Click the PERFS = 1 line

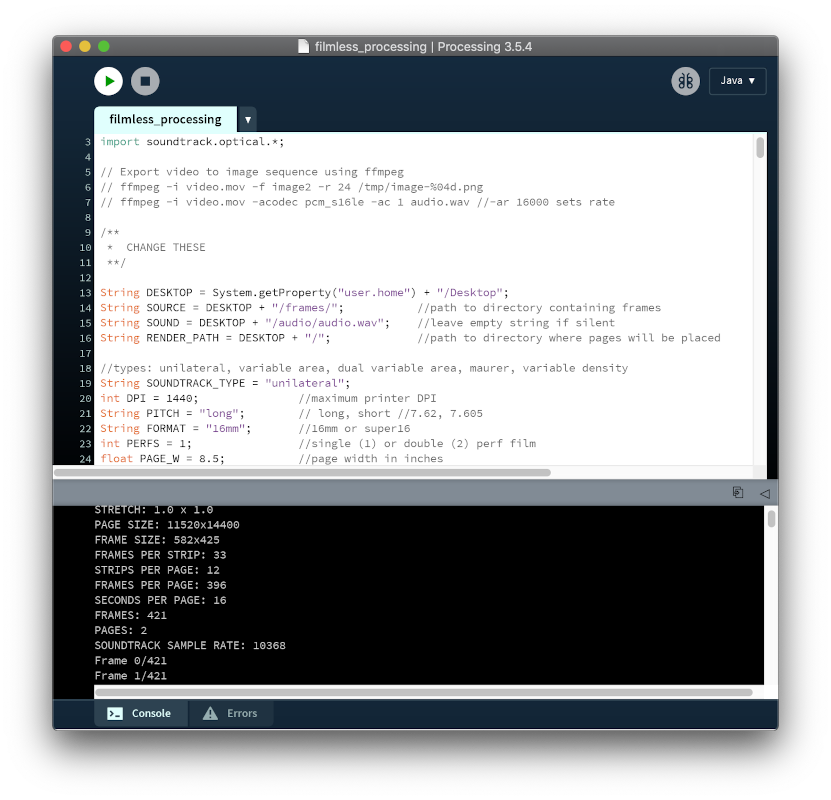tap(146, 443)
